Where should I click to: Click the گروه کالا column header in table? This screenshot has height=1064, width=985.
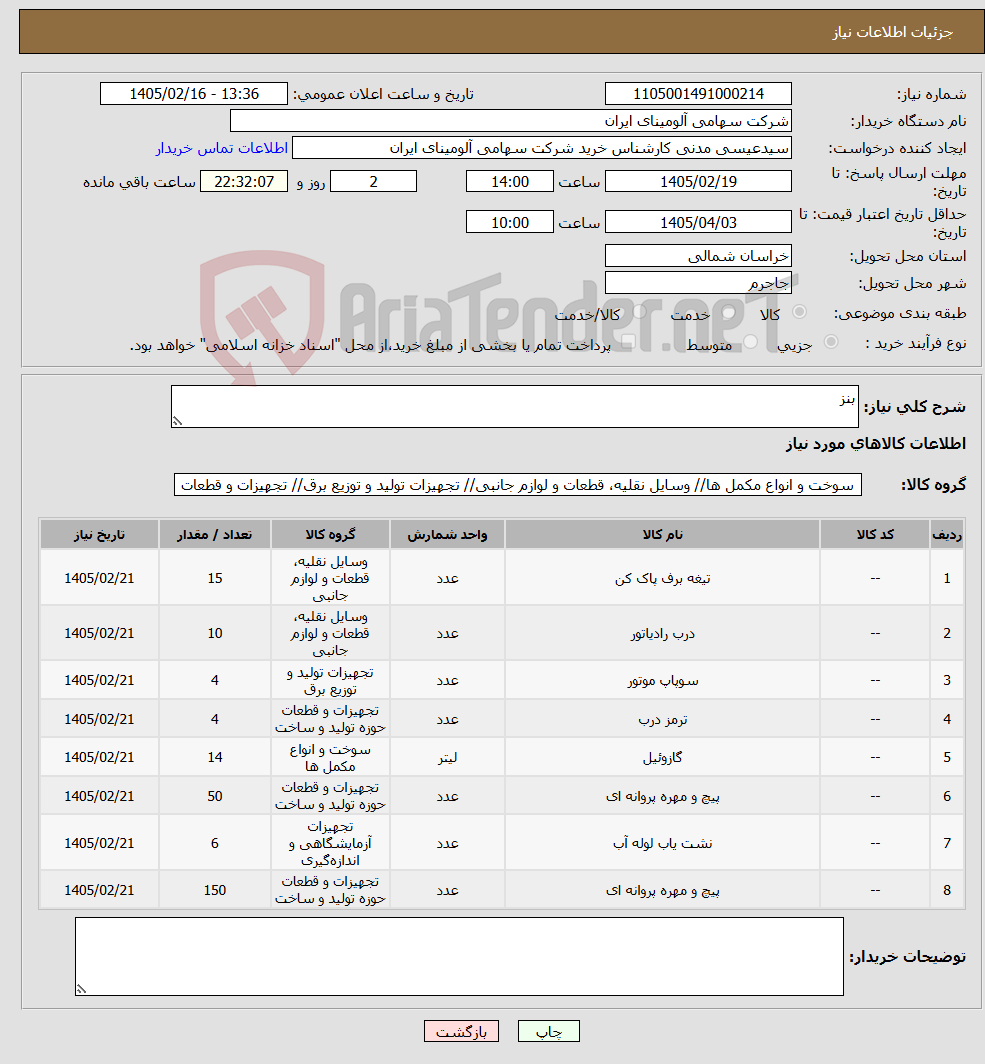pos(330,534)
